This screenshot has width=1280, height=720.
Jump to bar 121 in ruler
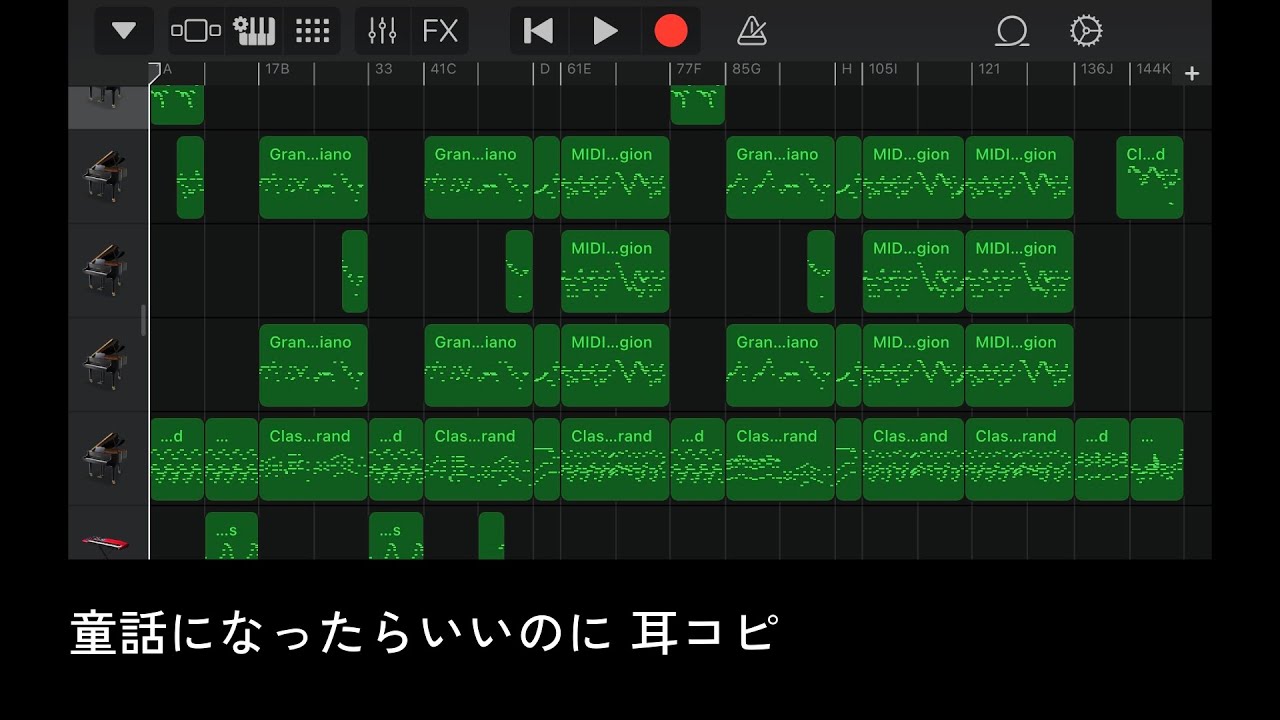989,69
